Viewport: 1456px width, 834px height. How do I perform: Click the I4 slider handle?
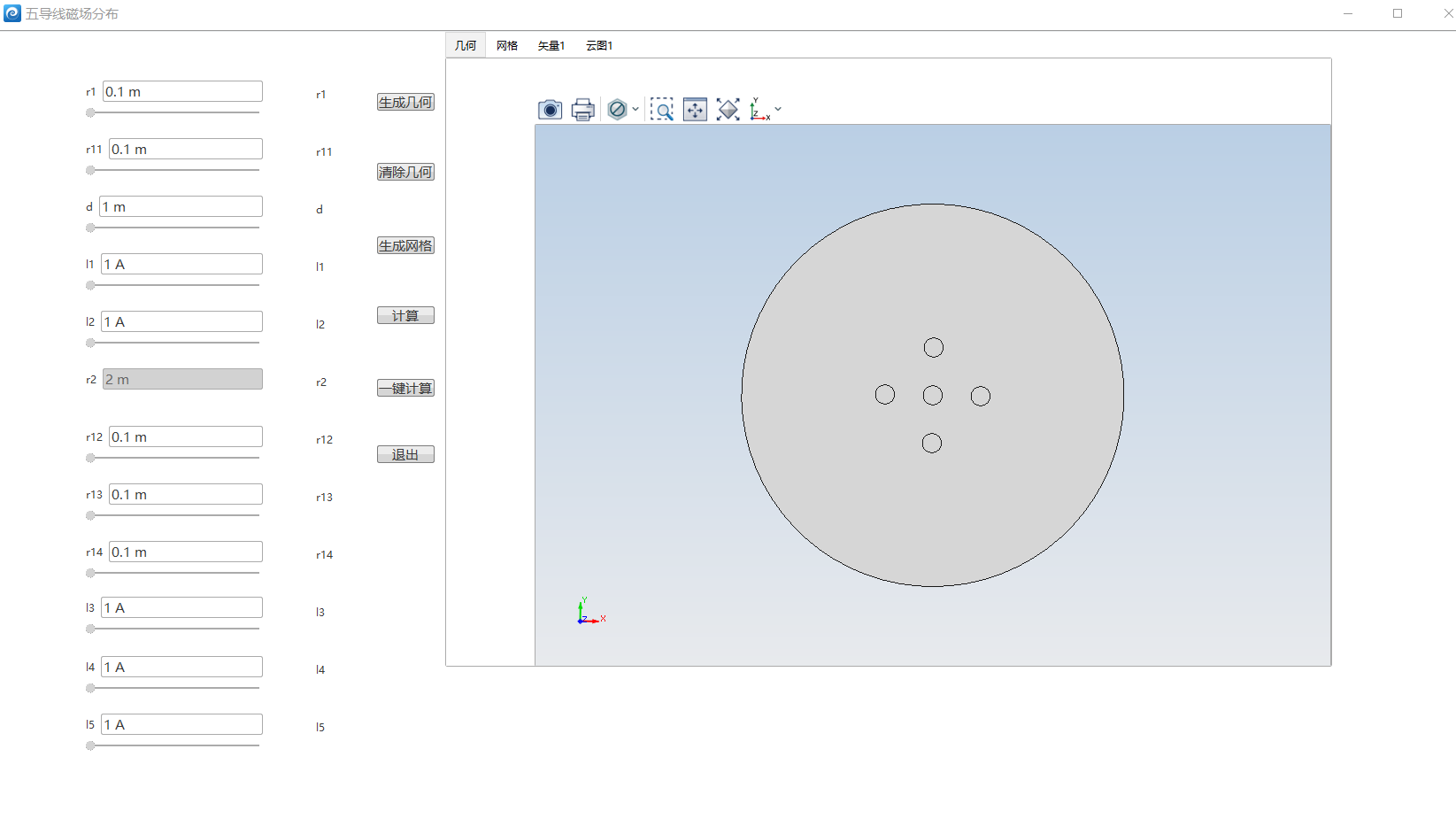click(x=90, y=688)
